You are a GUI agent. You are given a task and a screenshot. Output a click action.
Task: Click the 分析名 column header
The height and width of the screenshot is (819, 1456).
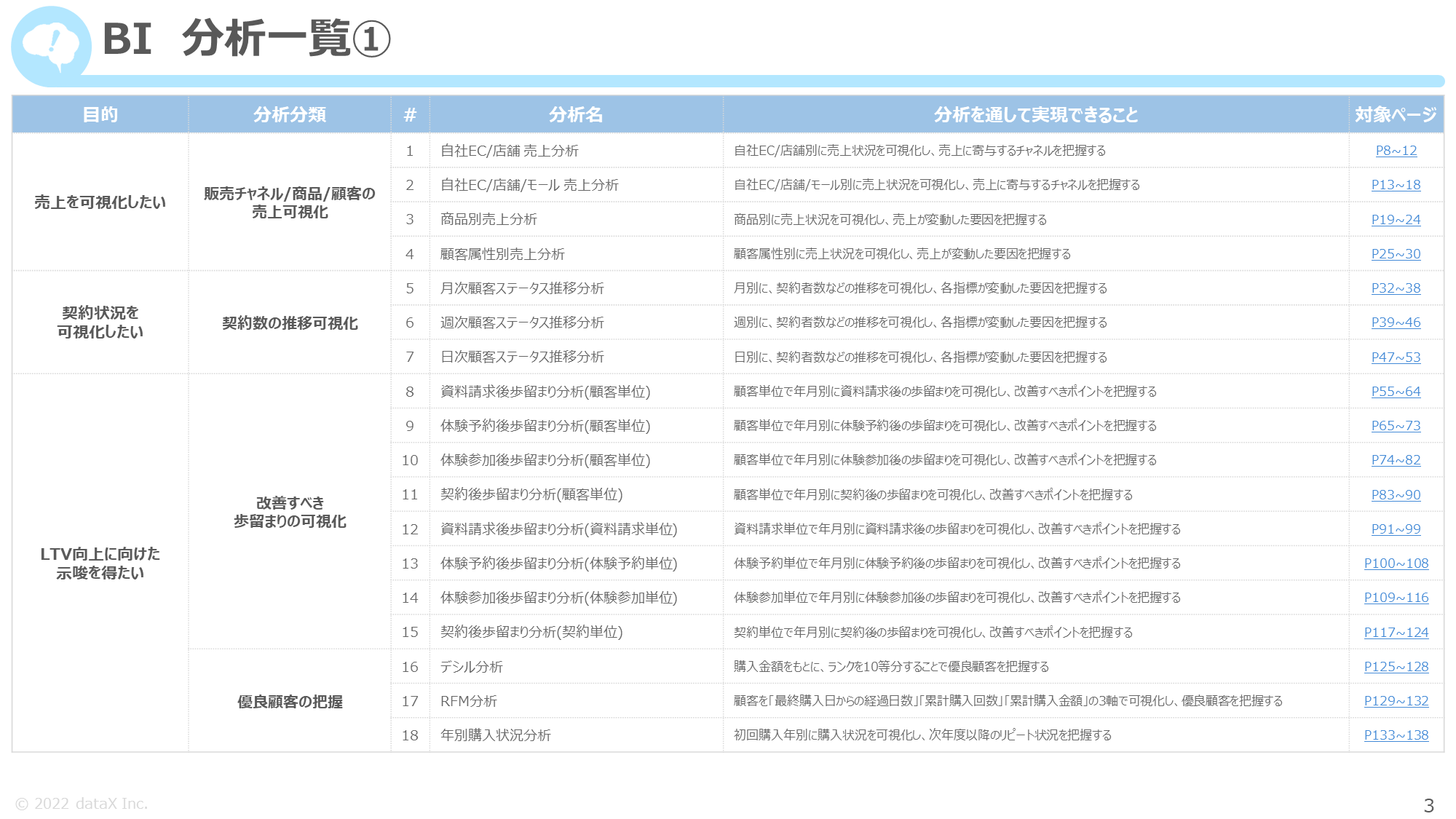tap(576, 114)
